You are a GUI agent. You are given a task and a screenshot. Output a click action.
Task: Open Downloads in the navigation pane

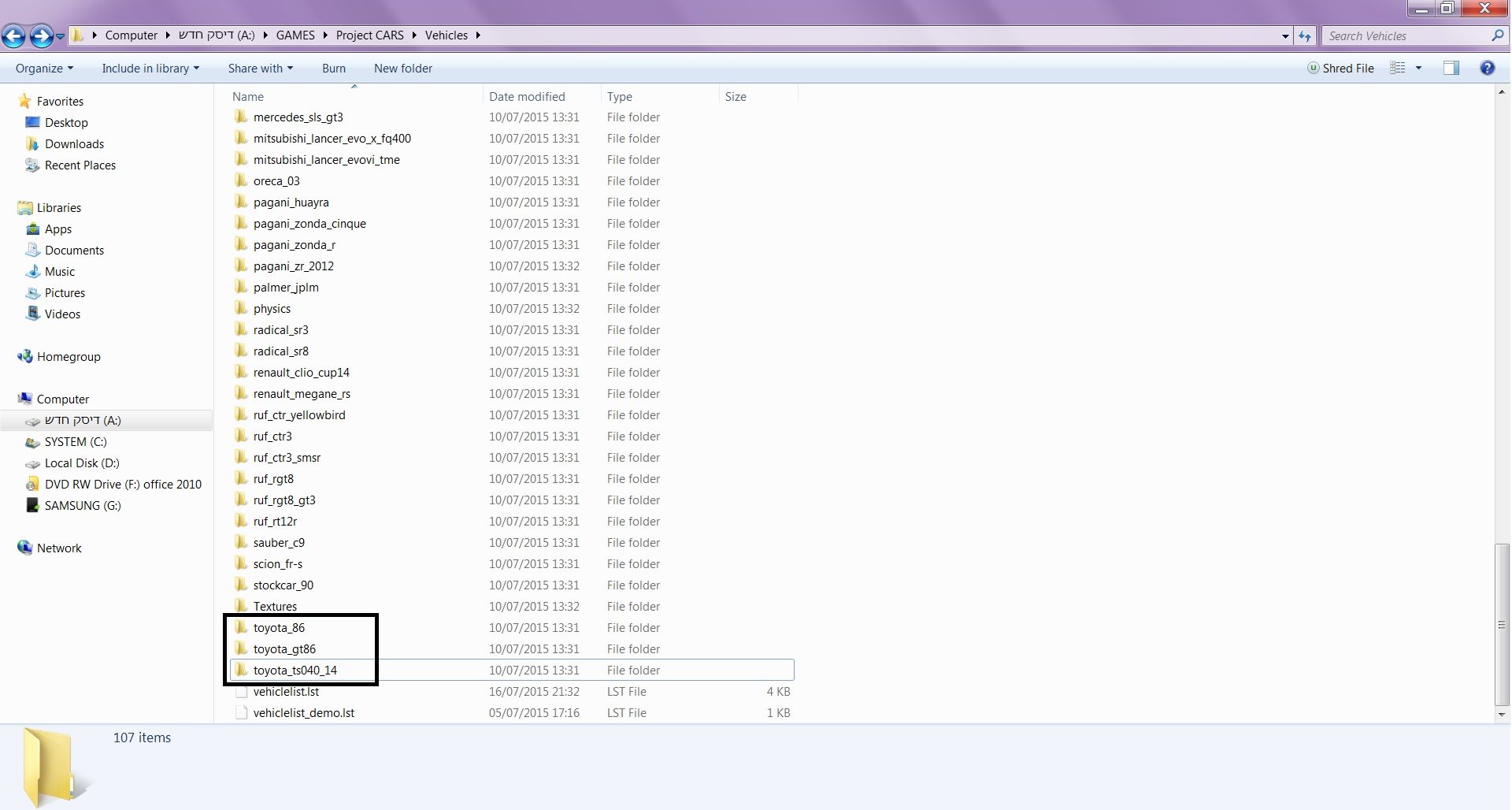74,143
